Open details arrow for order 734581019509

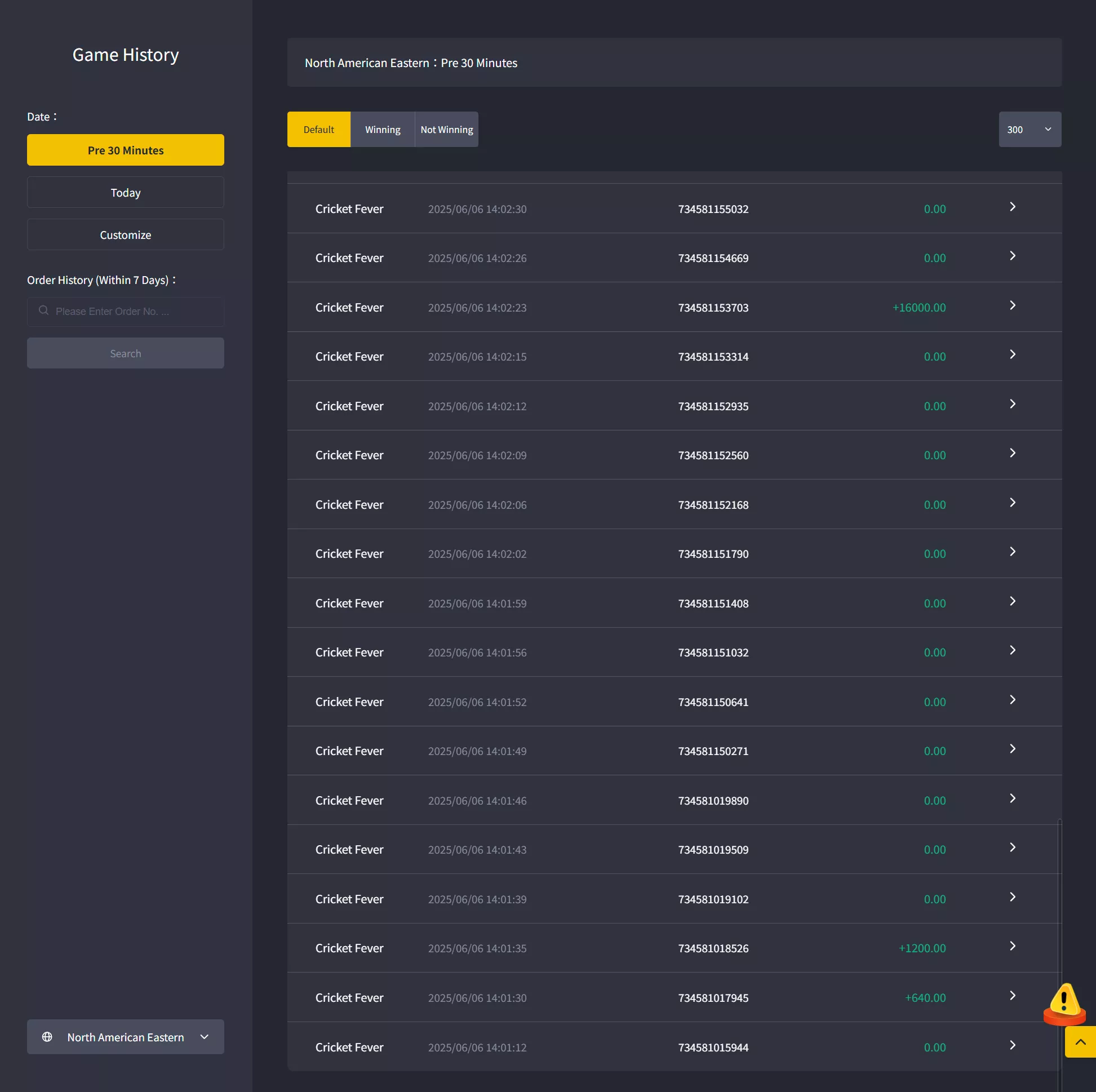1013,847
